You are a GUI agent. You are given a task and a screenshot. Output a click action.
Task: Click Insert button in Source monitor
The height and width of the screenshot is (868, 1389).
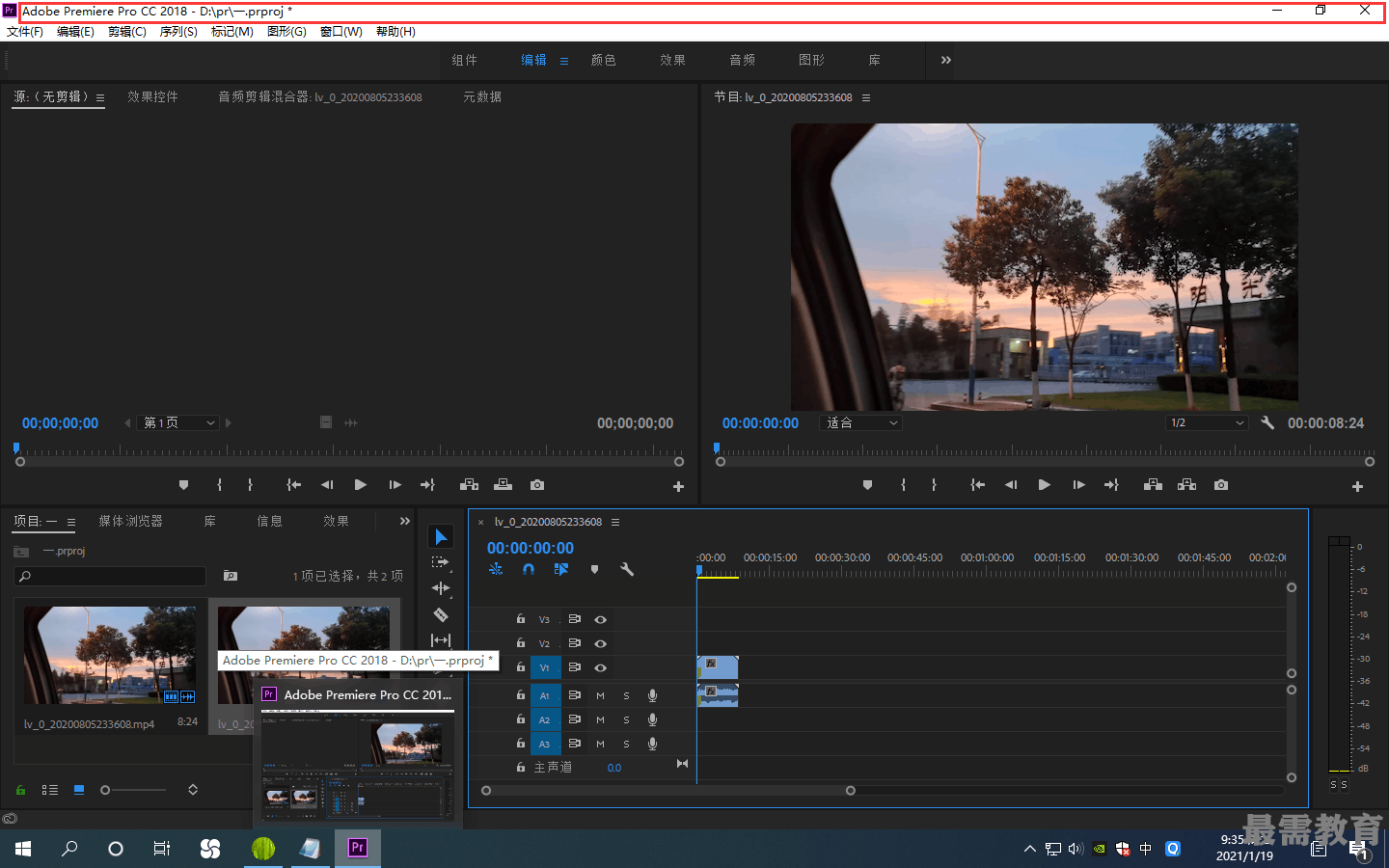pyautogui.click(x=469, y=485)
